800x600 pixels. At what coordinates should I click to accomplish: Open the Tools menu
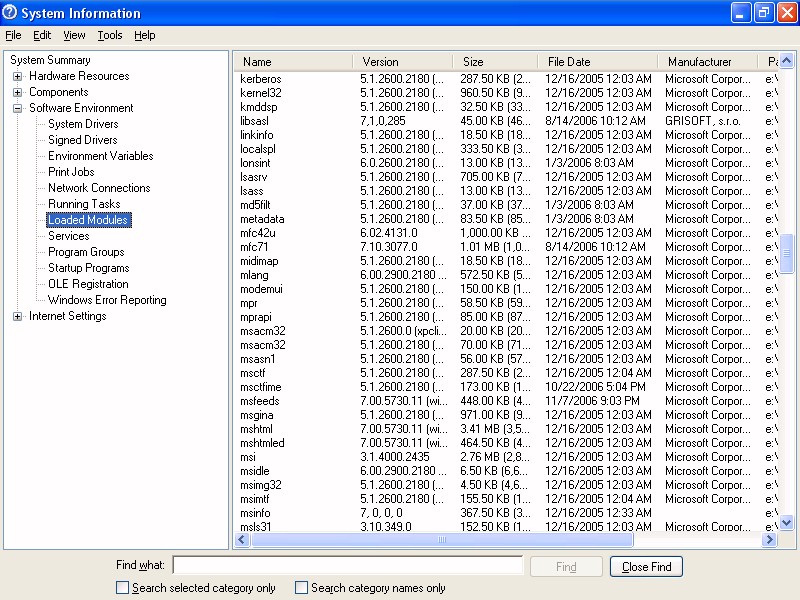click(x=110, y=35)
